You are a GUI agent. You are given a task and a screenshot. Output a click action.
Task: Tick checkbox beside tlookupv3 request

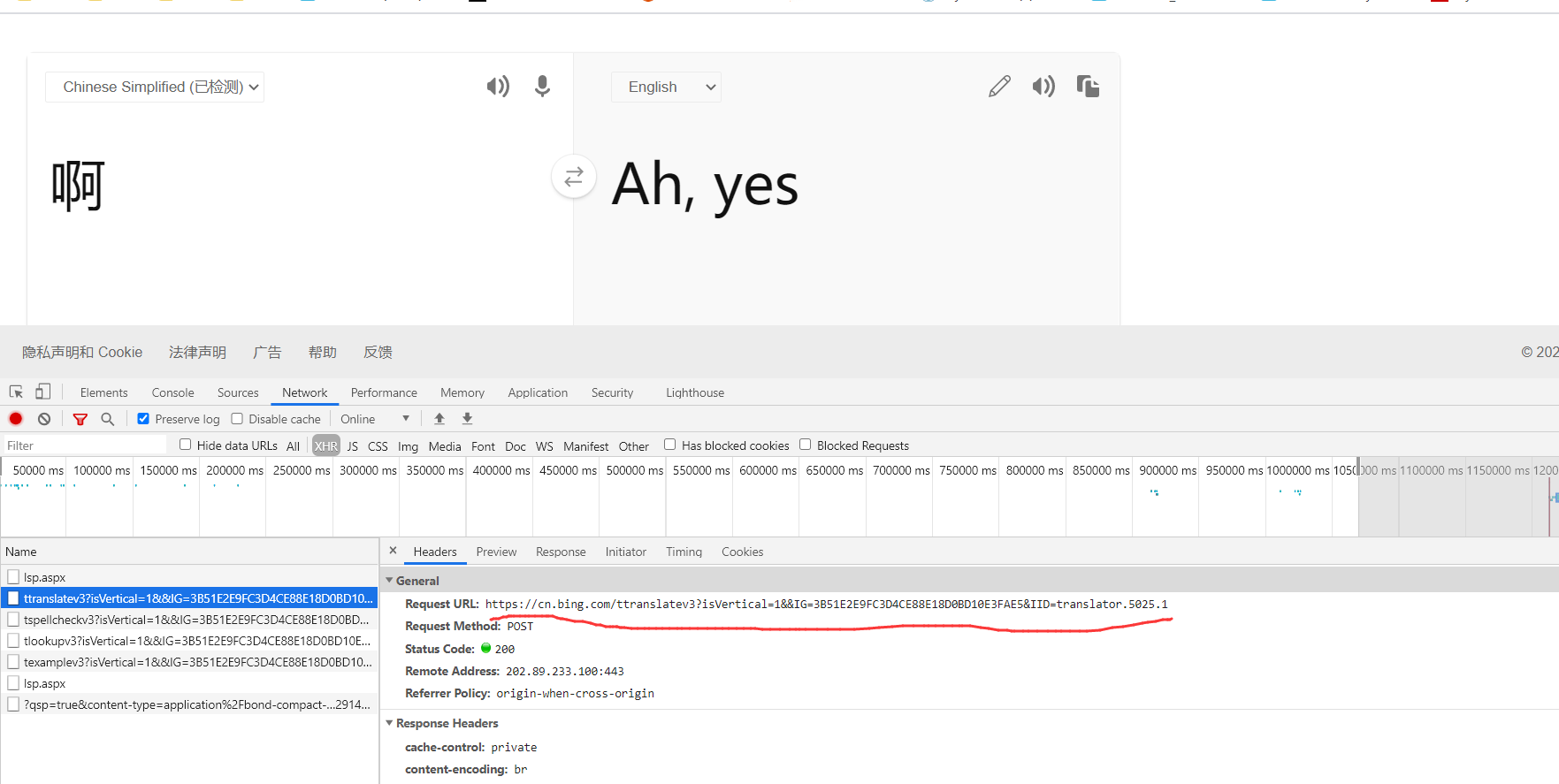(x=13, y=641)
